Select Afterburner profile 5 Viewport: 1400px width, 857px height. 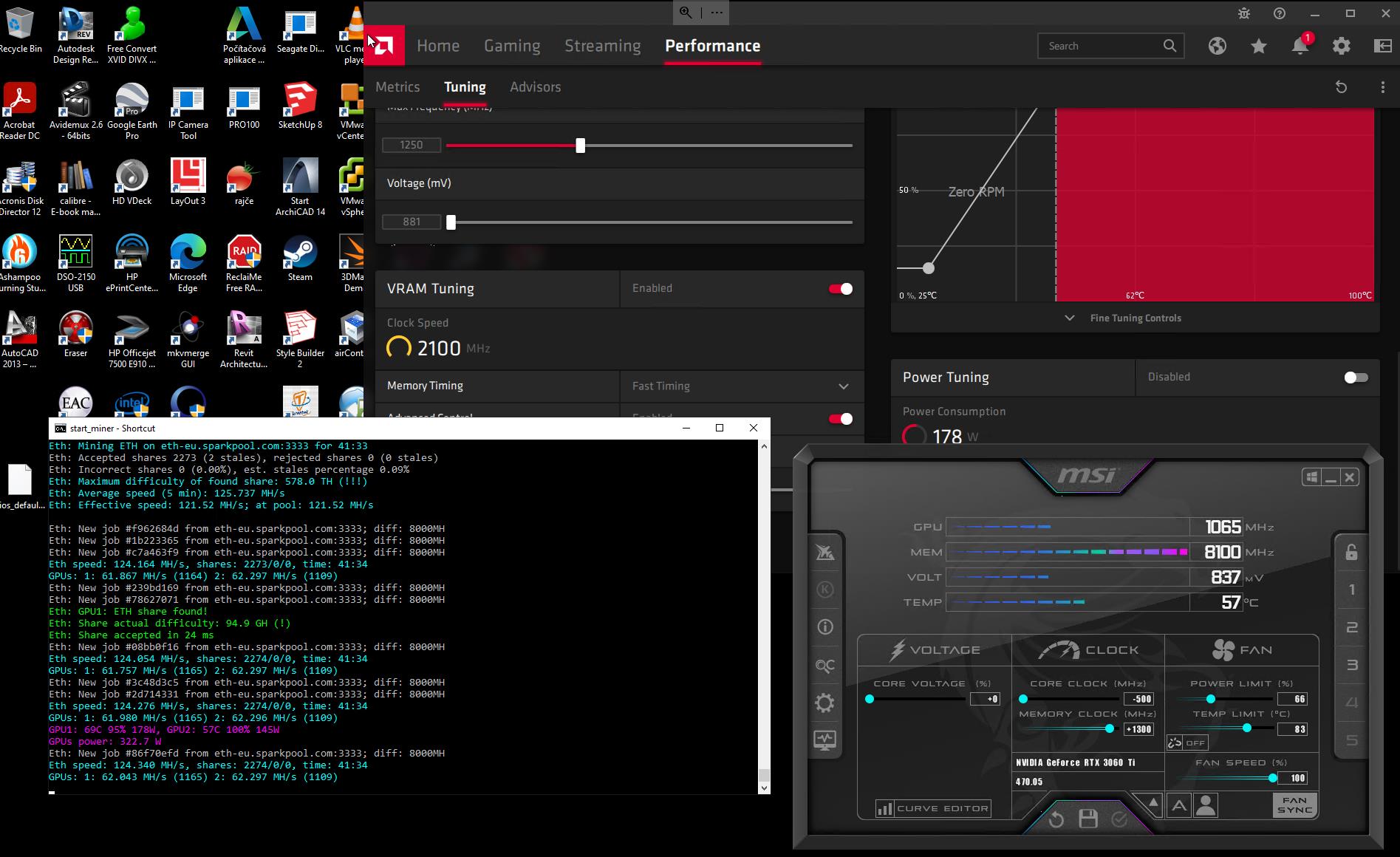point(1352,740)
